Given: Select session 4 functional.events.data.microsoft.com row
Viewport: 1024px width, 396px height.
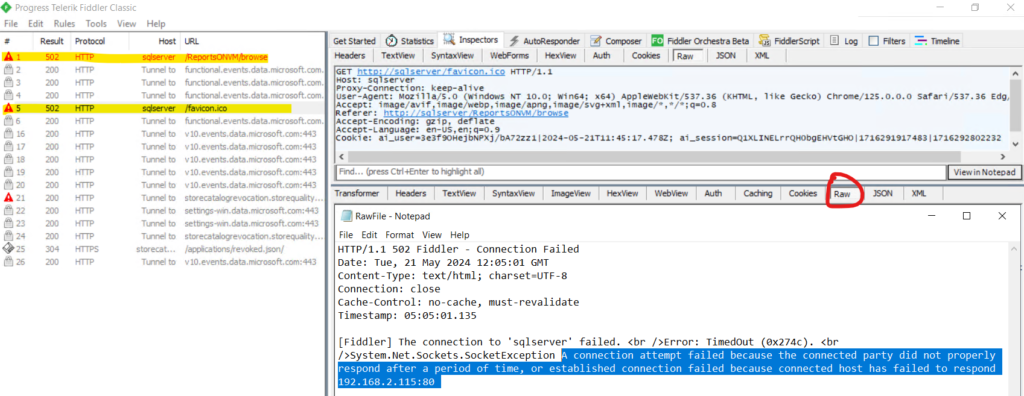Looking at the screenshot, I should 163,95.
